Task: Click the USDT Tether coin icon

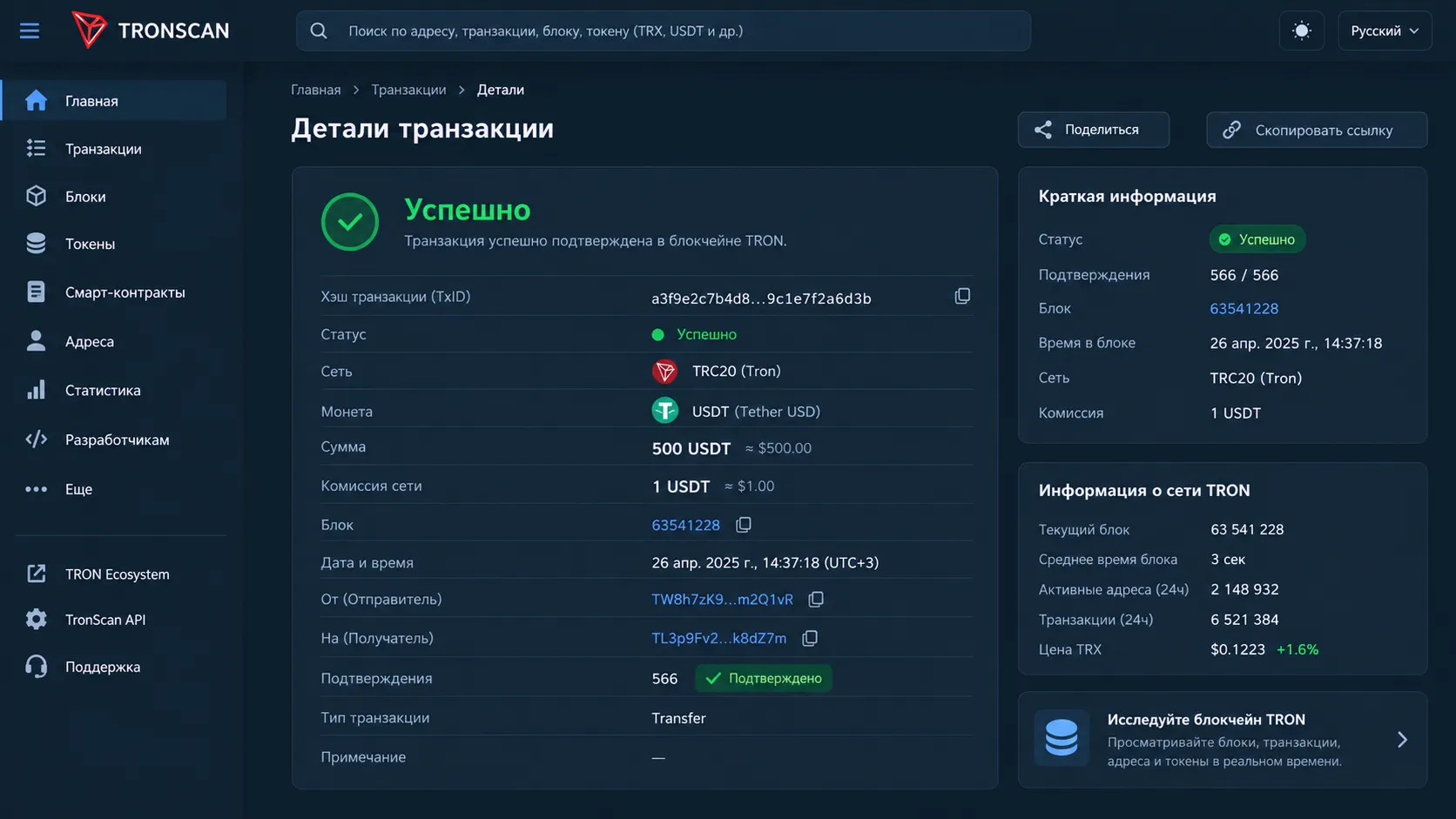Action: [665, 410]
